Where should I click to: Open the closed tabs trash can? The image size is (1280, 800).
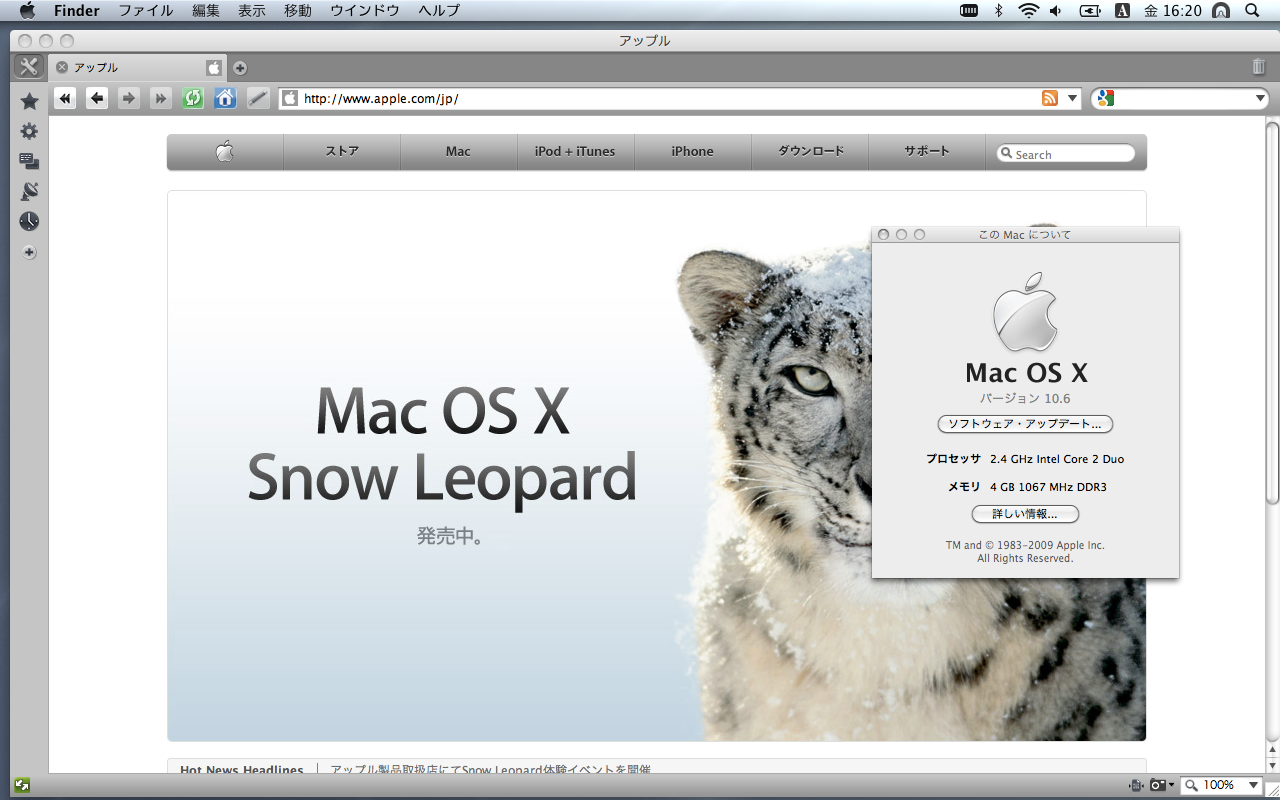(x=1259, y=67)
